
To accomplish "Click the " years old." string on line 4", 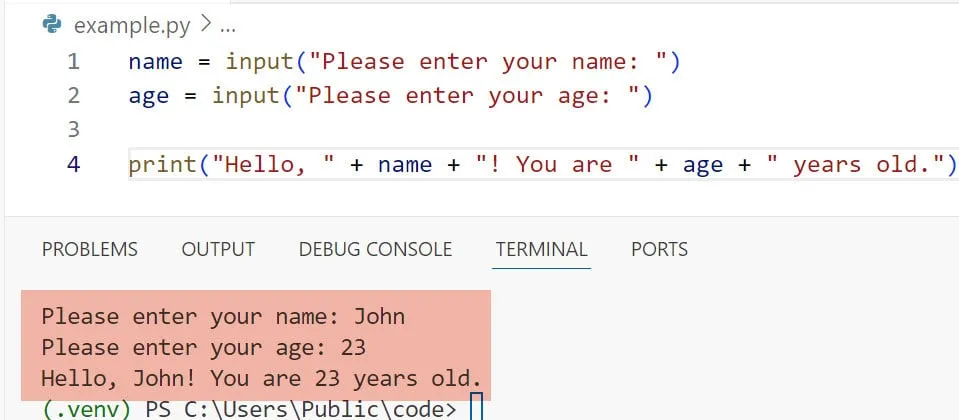I will [x=856, y=164].
